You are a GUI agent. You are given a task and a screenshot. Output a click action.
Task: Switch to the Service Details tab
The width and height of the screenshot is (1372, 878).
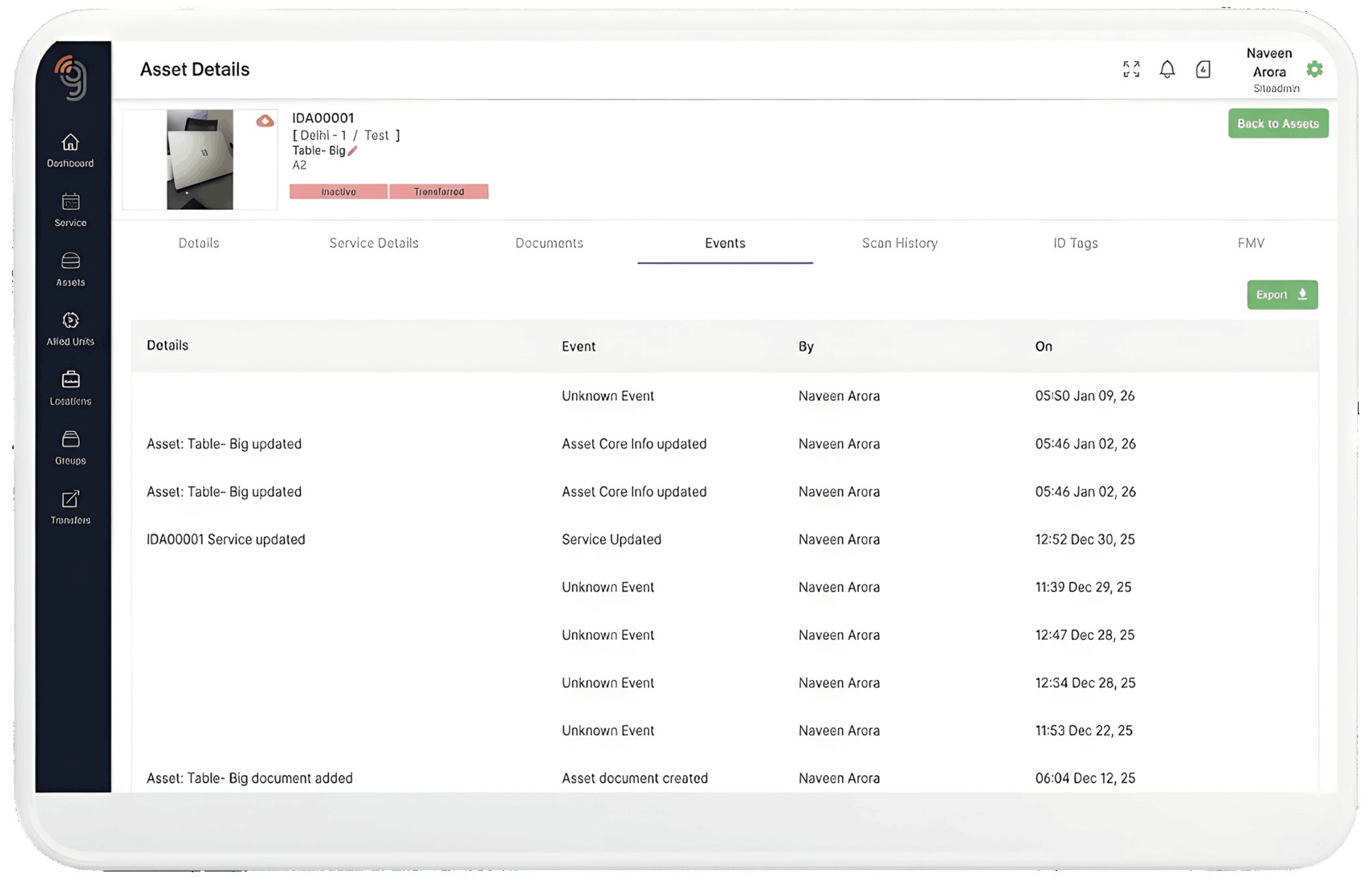point(374,243)
